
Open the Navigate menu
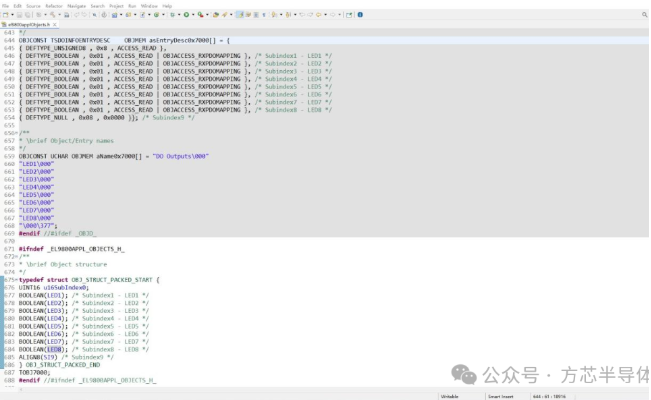point(76,6)
